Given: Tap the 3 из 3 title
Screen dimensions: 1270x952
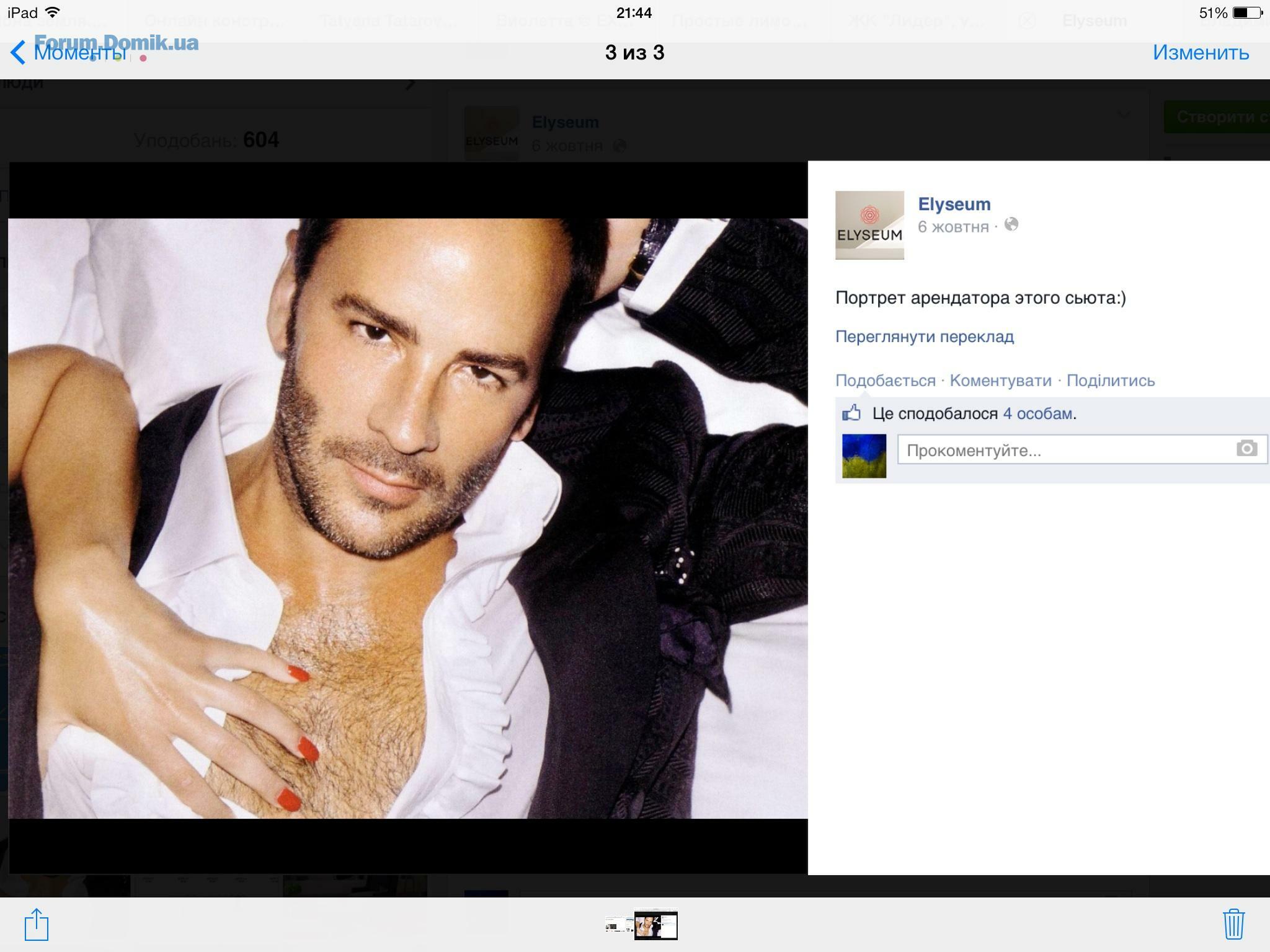Looking at the screenshot, I should [x=634, y=53].
